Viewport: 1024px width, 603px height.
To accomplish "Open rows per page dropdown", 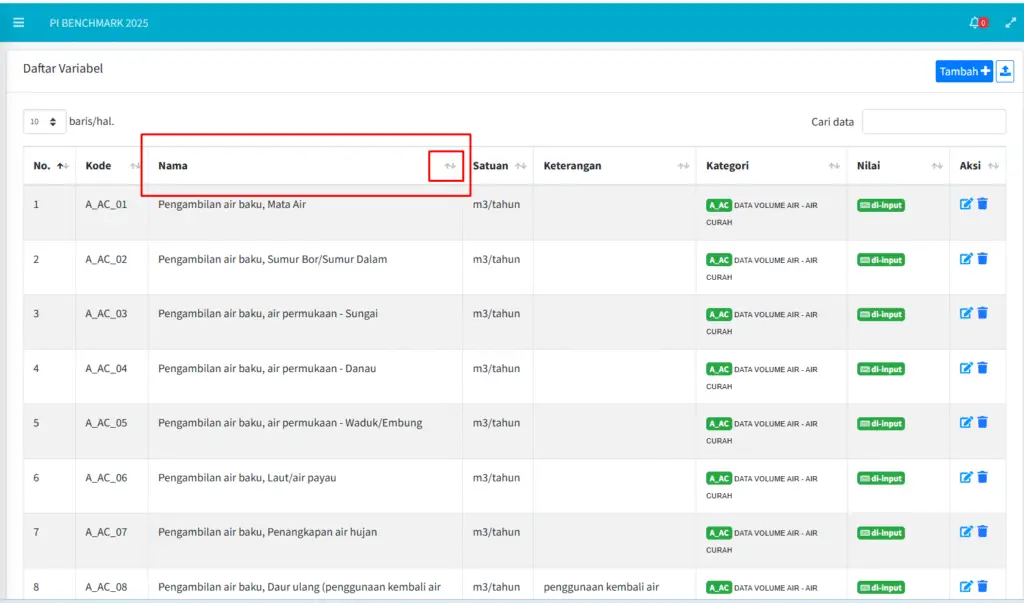I will [x=44, y=122].
